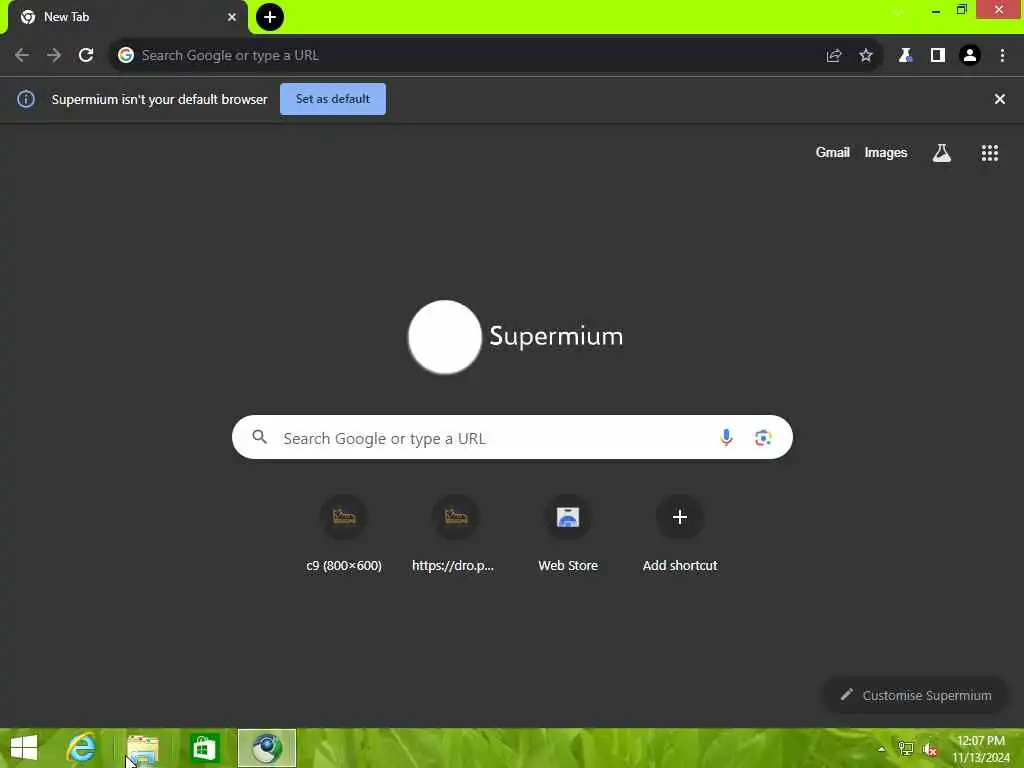Bookmark this tab with the star icon
Image resolution: width=1024 pixels, height=768 pixels.
pyautogui.click(x=866, y=56)
